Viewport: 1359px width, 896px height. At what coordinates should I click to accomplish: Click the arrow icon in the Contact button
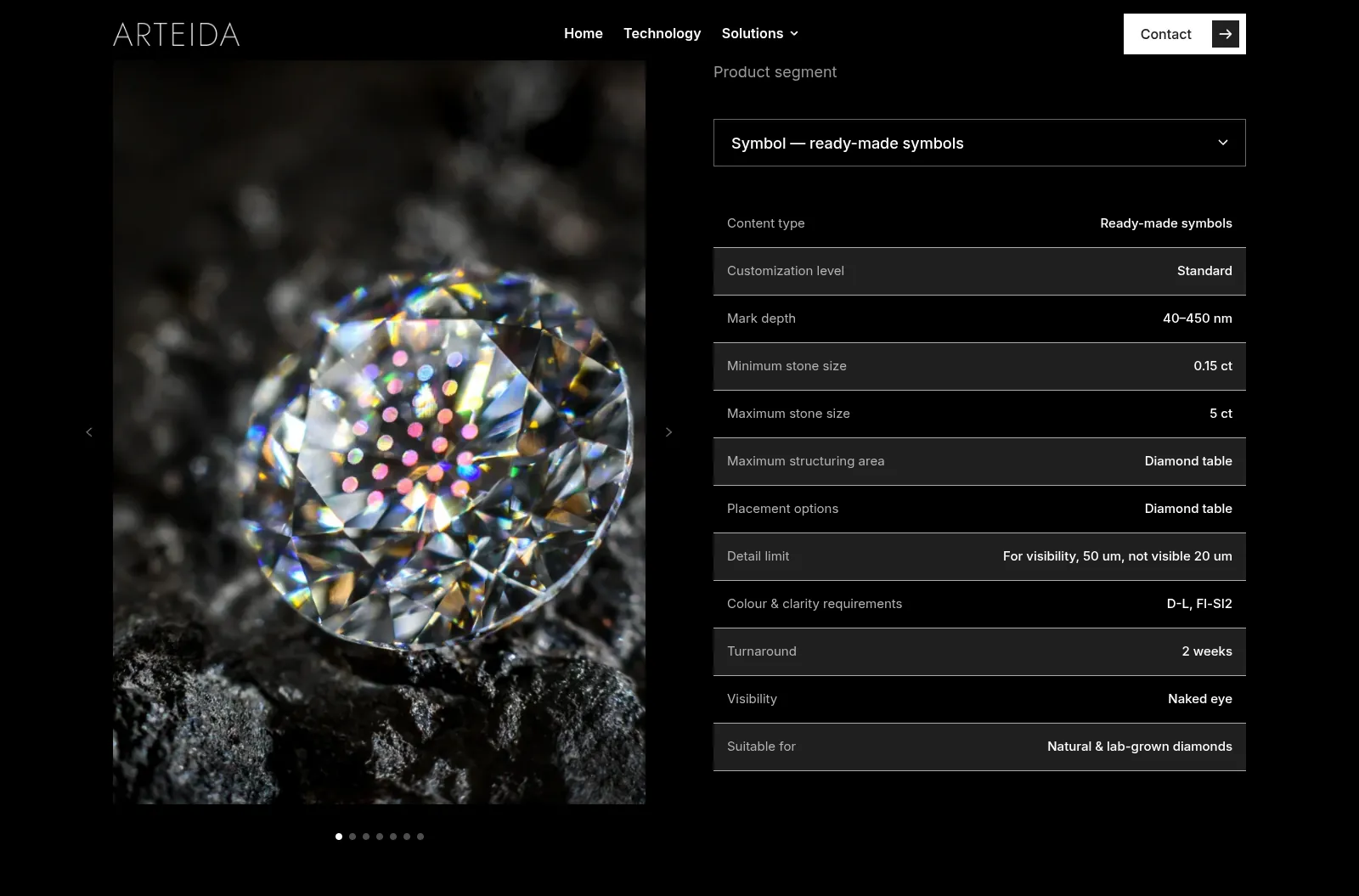point(1225,34)
